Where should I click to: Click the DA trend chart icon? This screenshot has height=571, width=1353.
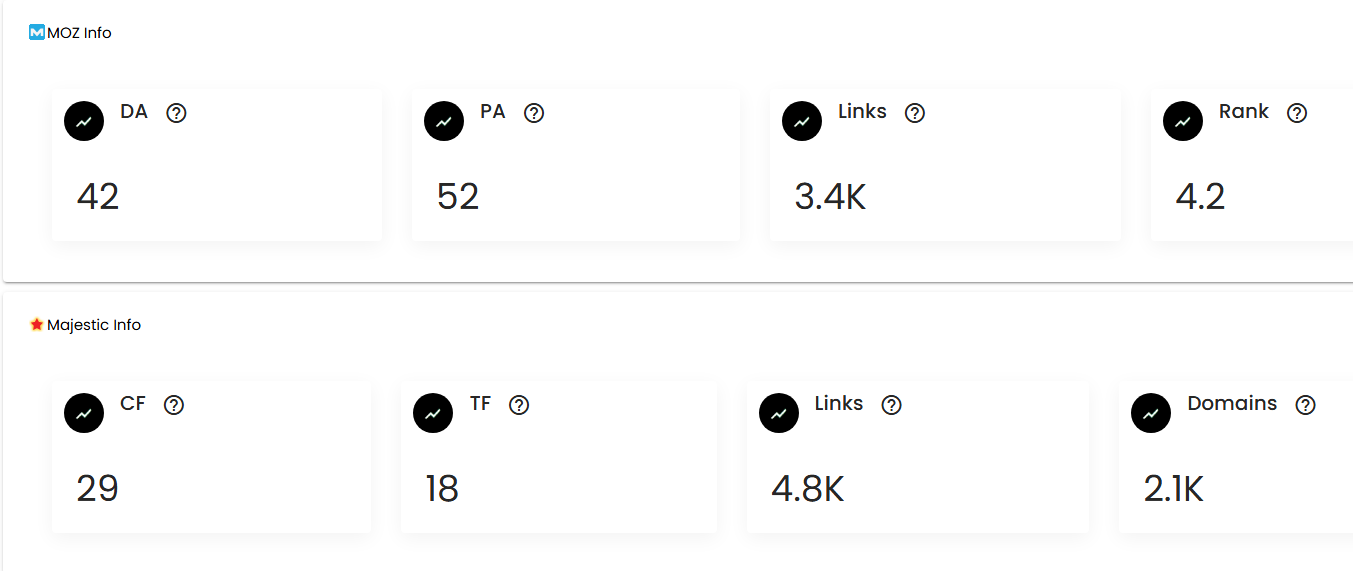pos(84,121)
